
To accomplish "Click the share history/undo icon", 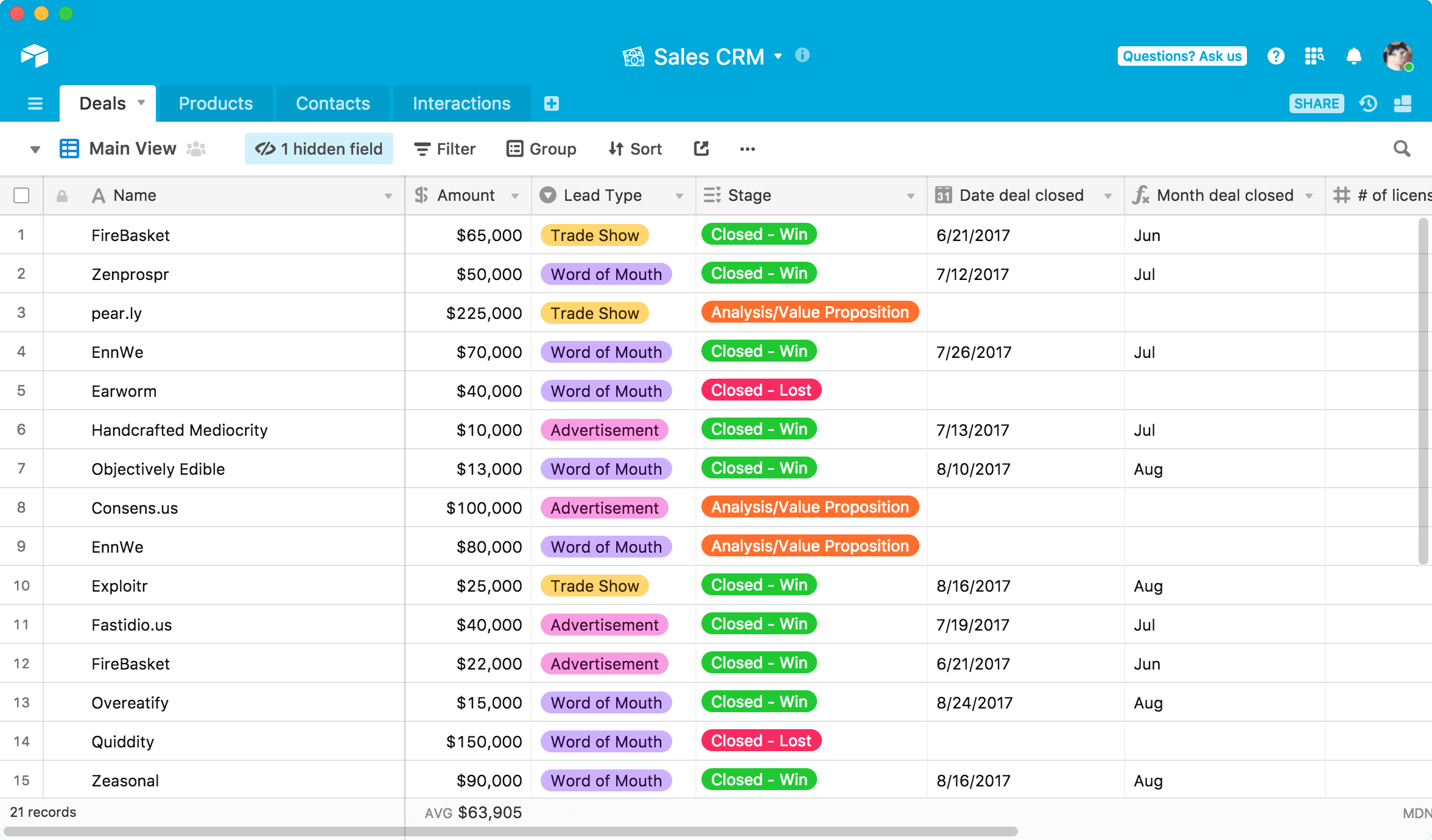I will [x=1368, y=102].
